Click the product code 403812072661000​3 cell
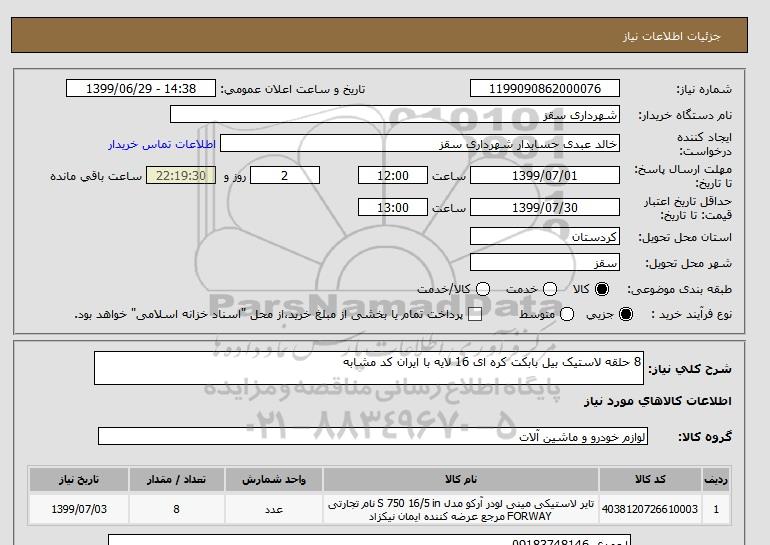Viewport: 770px width, 545px height. click(x=650, y=509)
